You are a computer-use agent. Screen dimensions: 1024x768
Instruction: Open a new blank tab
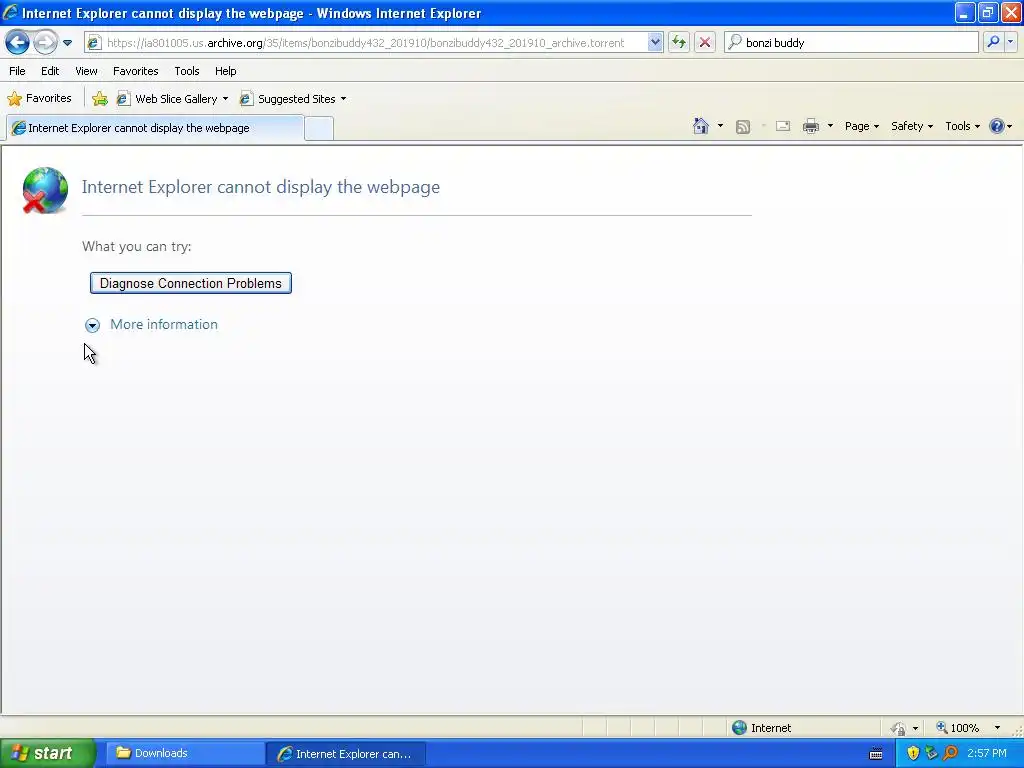click(x=319, y=129)
